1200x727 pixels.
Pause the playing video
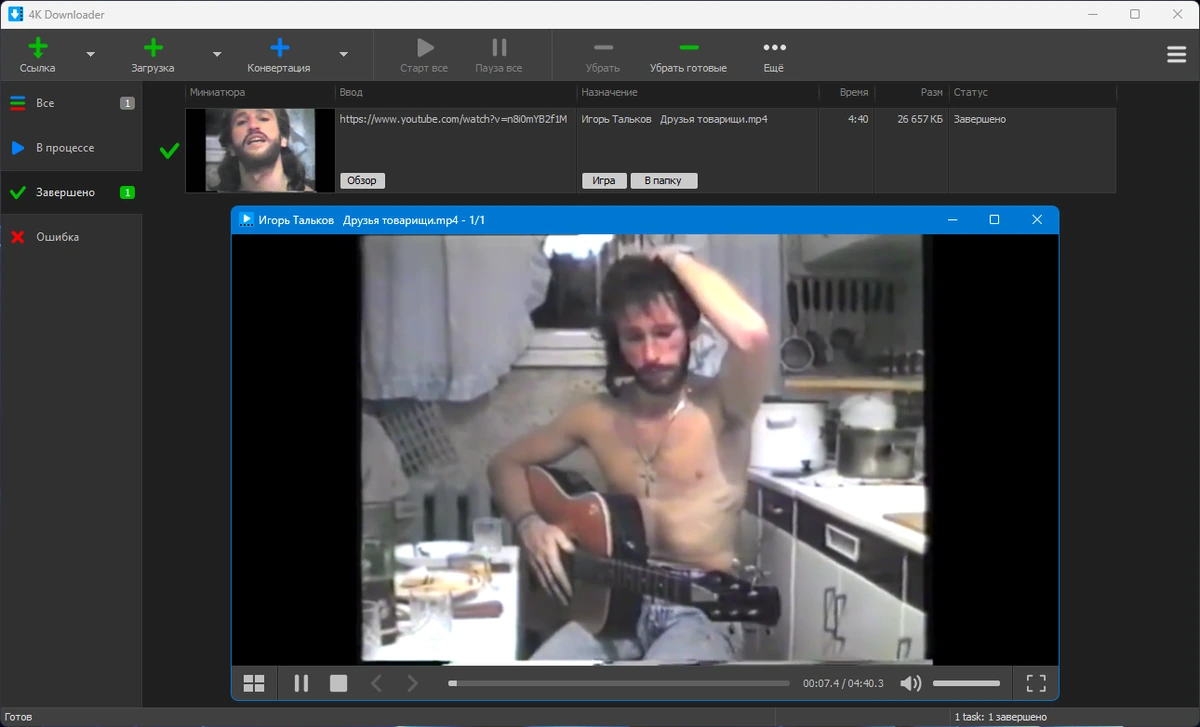point(301,684)
